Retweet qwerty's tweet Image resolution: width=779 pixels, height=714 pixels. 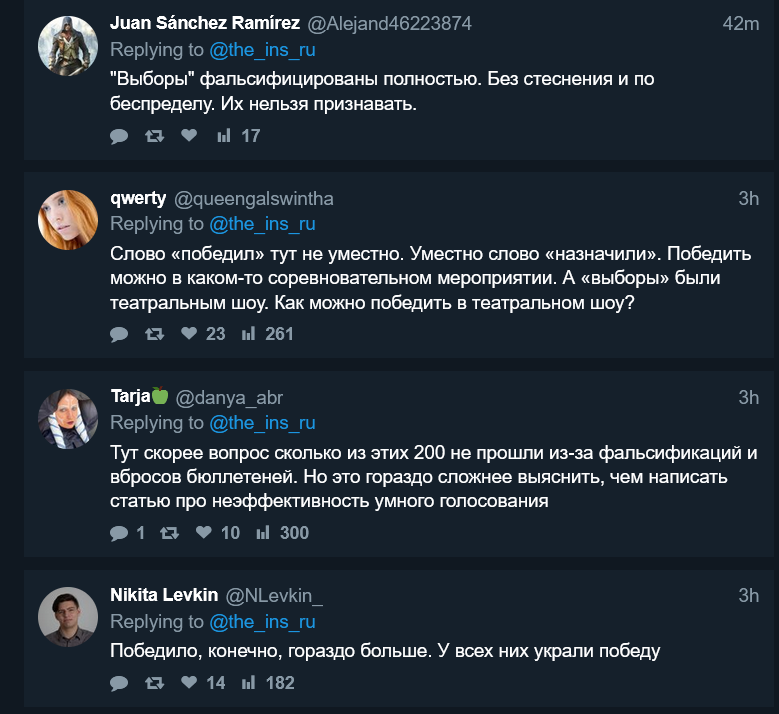point(155,334)
